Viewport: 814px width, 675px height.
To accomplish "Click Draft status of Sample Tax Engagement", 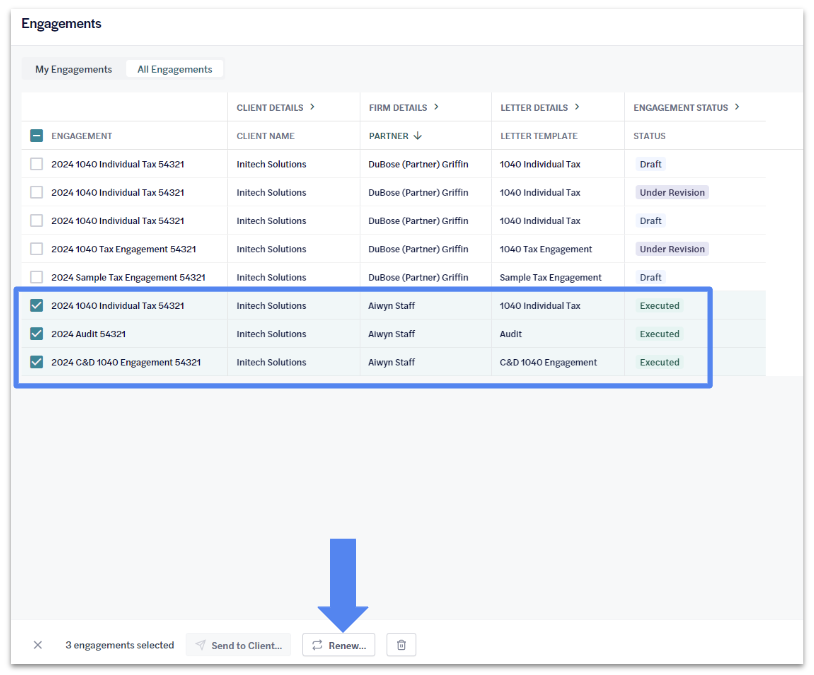I will pos(650,277).
